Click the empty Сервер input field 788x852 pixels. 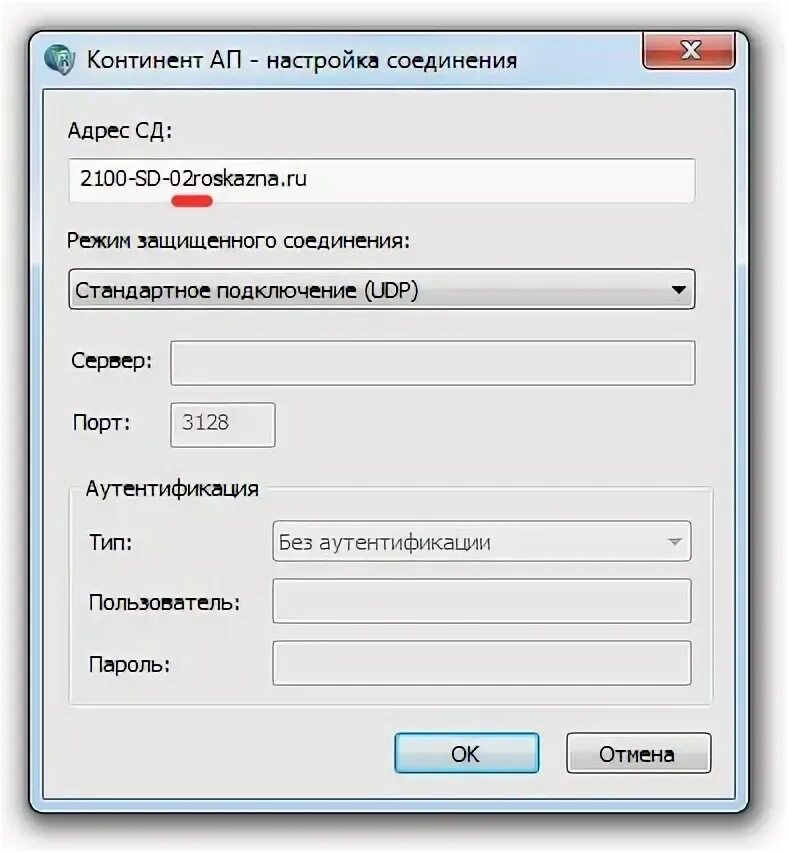(x=433, y=363)
